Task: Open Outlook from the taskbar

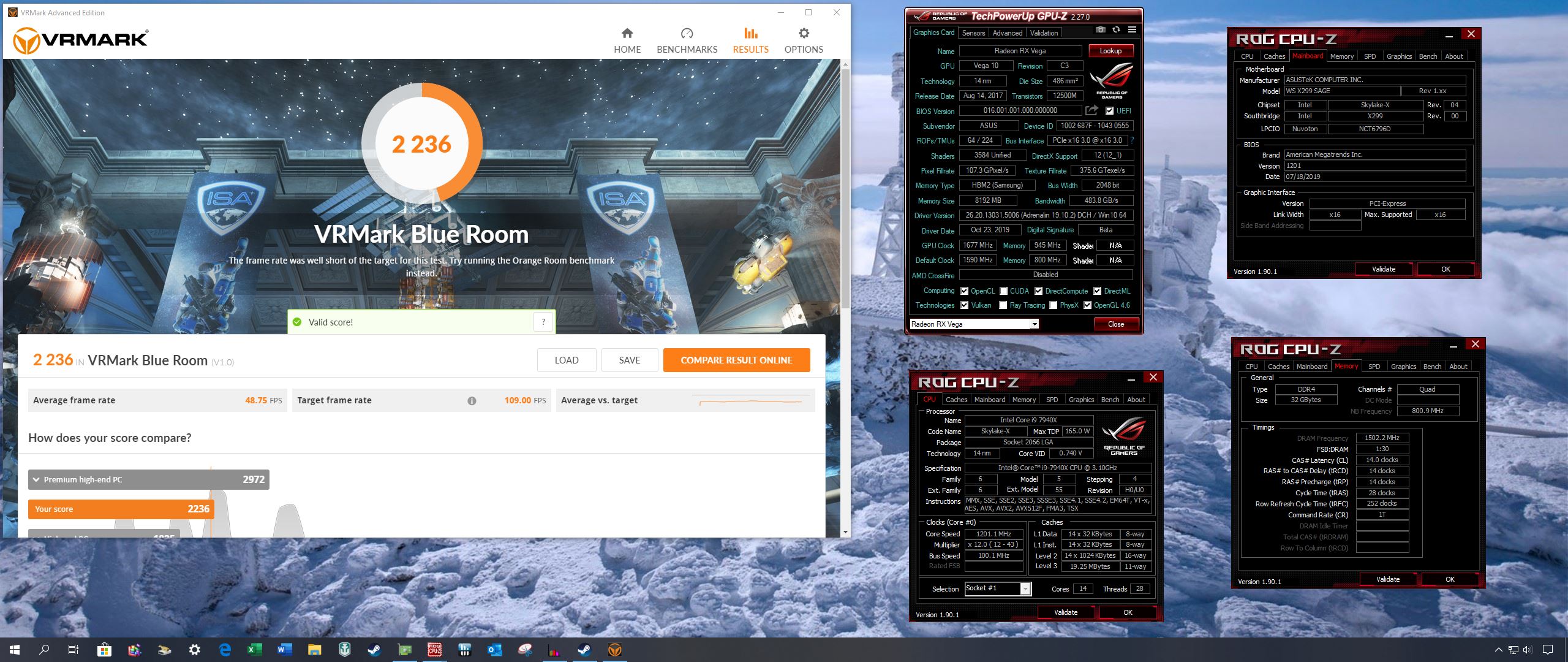Action: coord(494,650)
